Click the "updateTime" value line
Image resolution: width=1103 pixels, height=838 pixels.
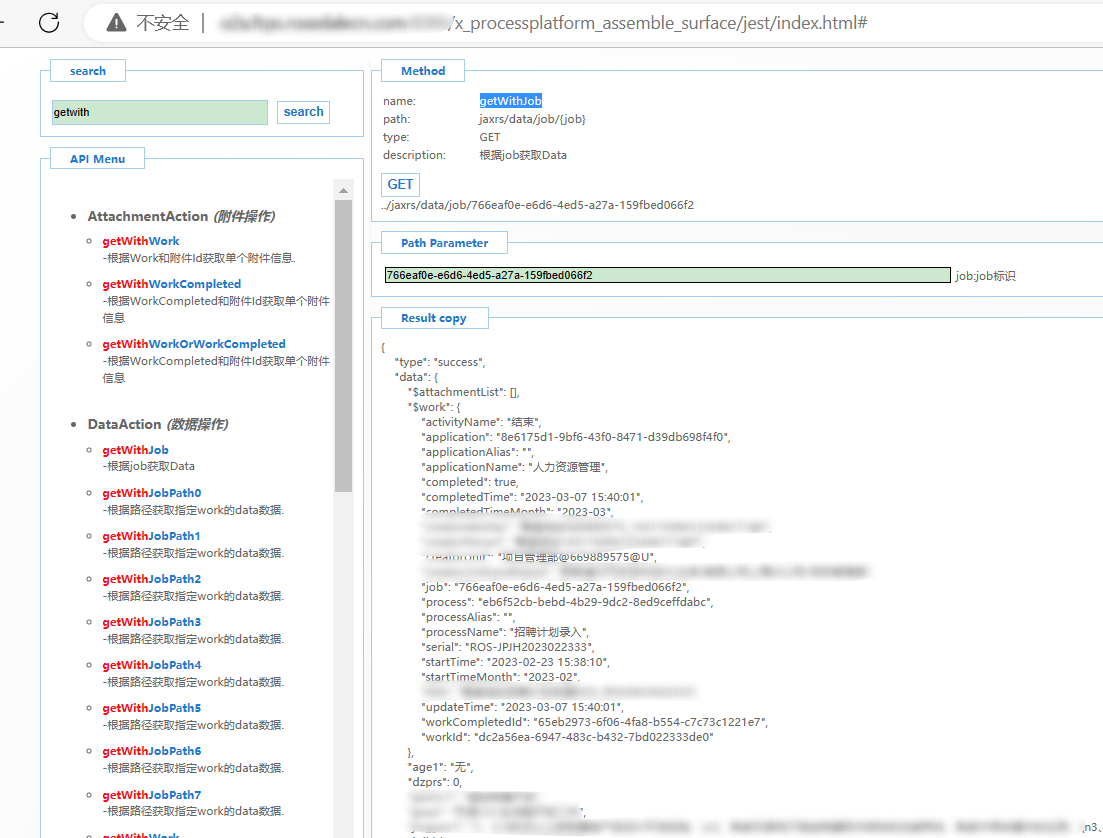(522, 706)
